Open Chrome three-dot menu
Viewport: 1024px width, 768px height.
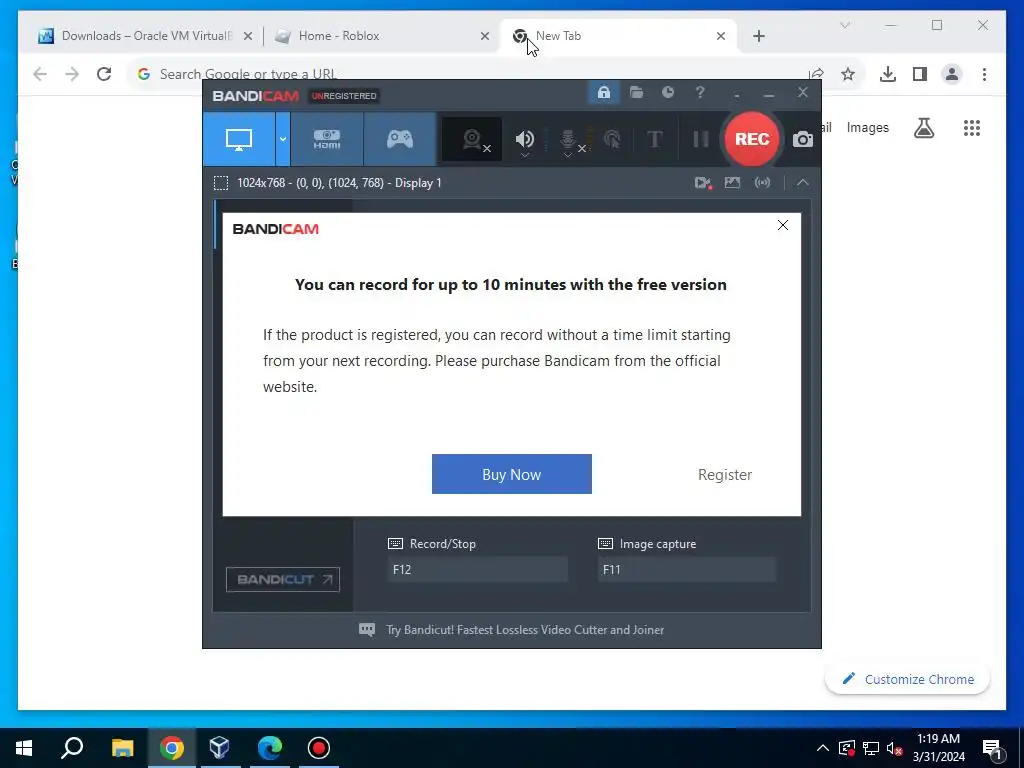(x=984, y=74)
